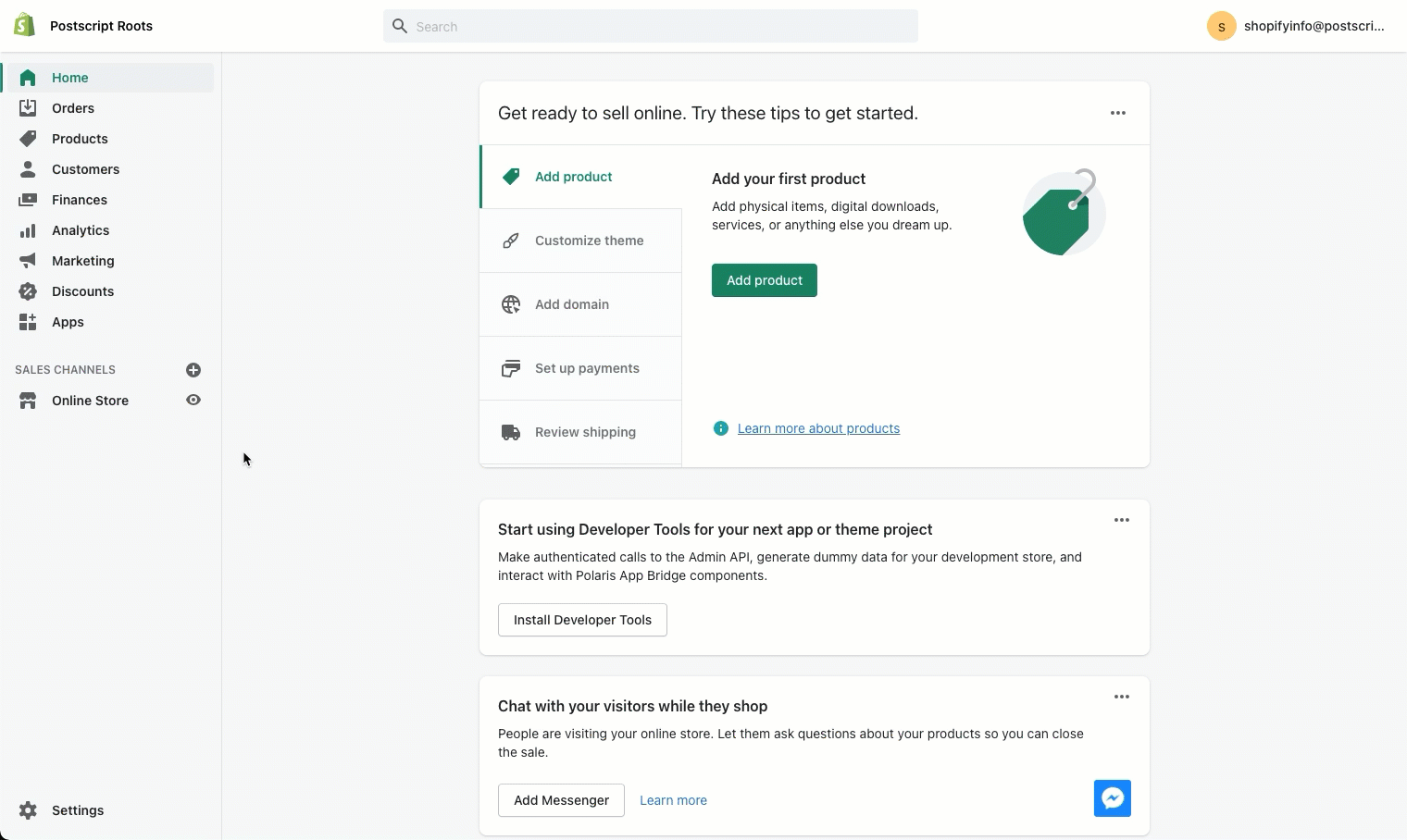Open Finances in the sidebar
The width and height of the screenshot is (1407, 840).
[x=110, y=200]
